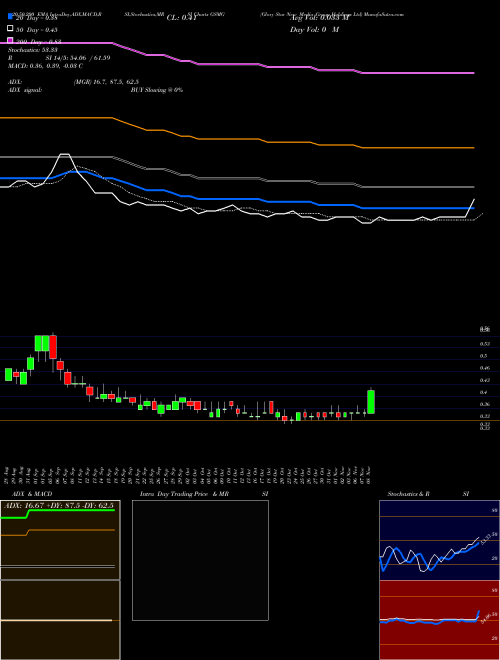
Task: Click the red RSI chart panel
Action: pos(439,620)
